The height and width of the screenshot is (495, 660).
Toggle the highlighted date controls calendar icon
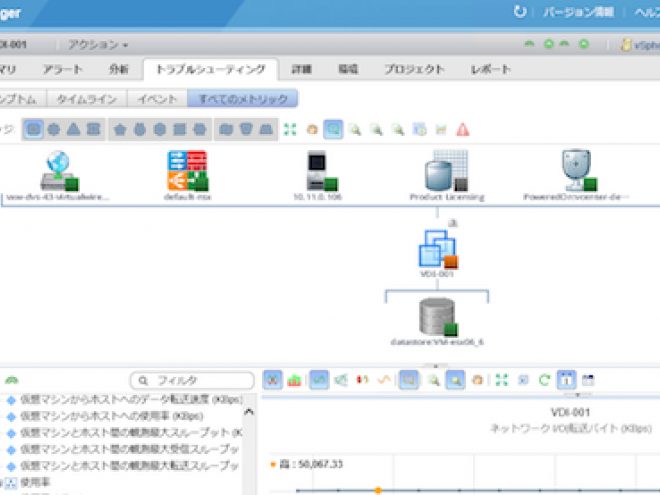pos(567,380)
